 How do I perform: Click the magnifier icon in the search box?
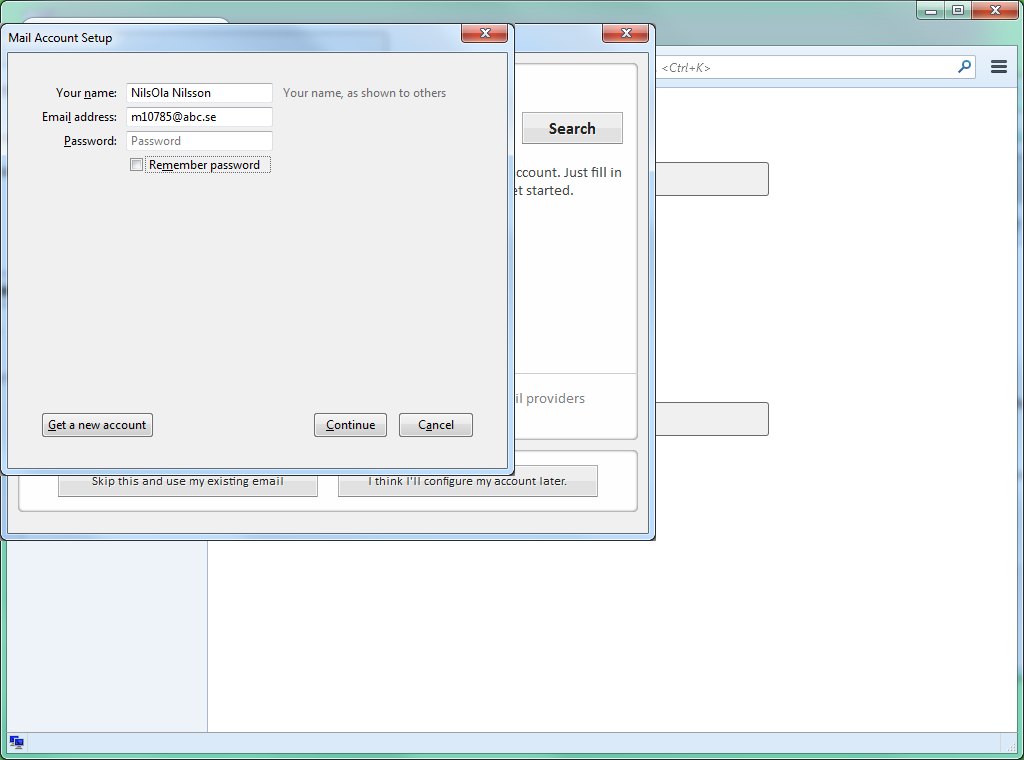[964, 67]
